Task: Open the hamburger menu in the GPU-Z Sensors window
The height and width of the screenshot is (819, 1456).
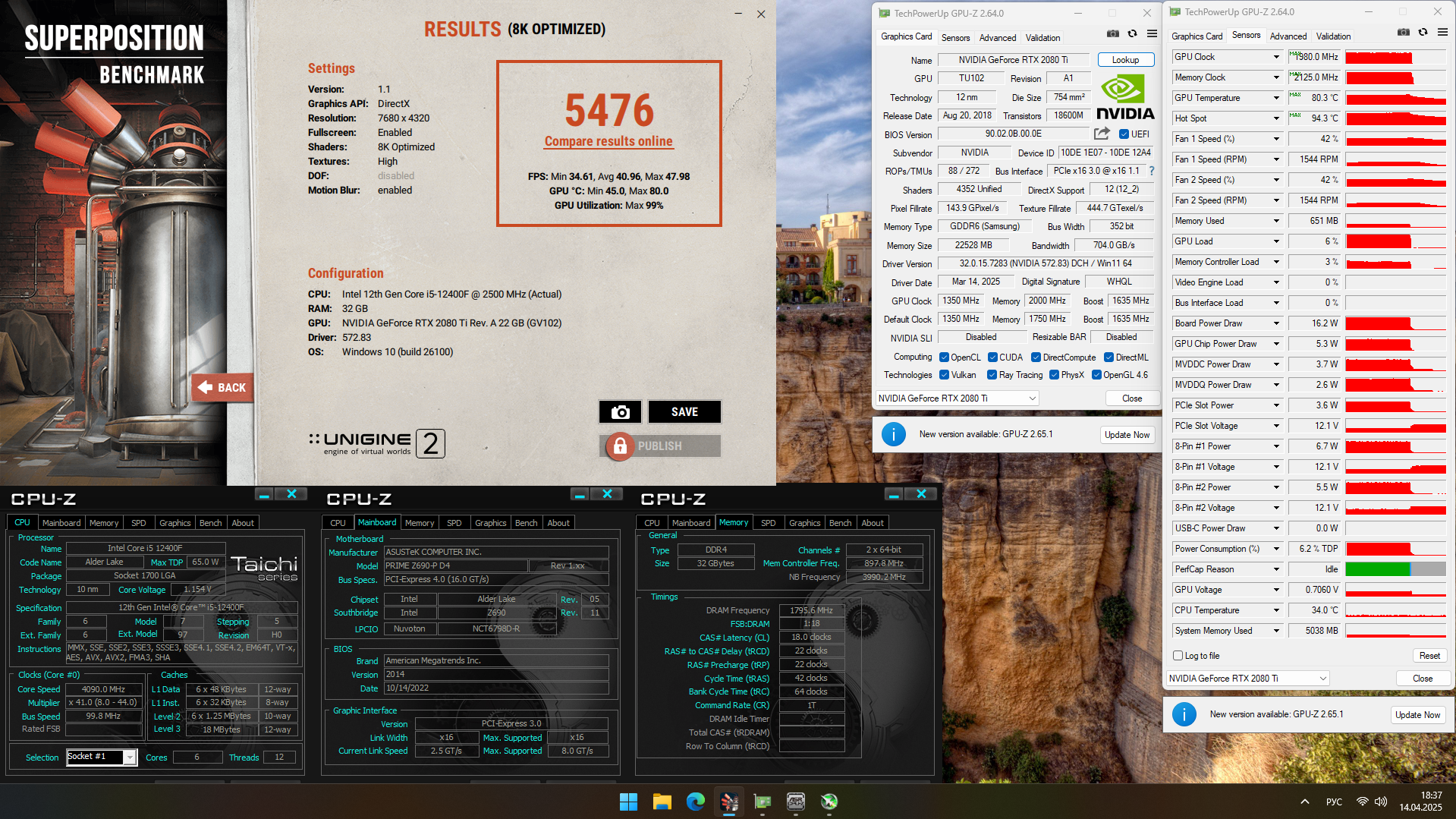Action: [x=1442, y=33]
